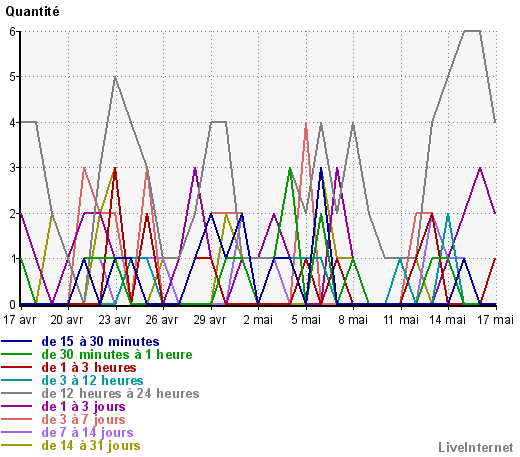The width and height of the screenshot is (520, 457).
Task: Click the dark blue legend line swatch
Action: (17, 341)
